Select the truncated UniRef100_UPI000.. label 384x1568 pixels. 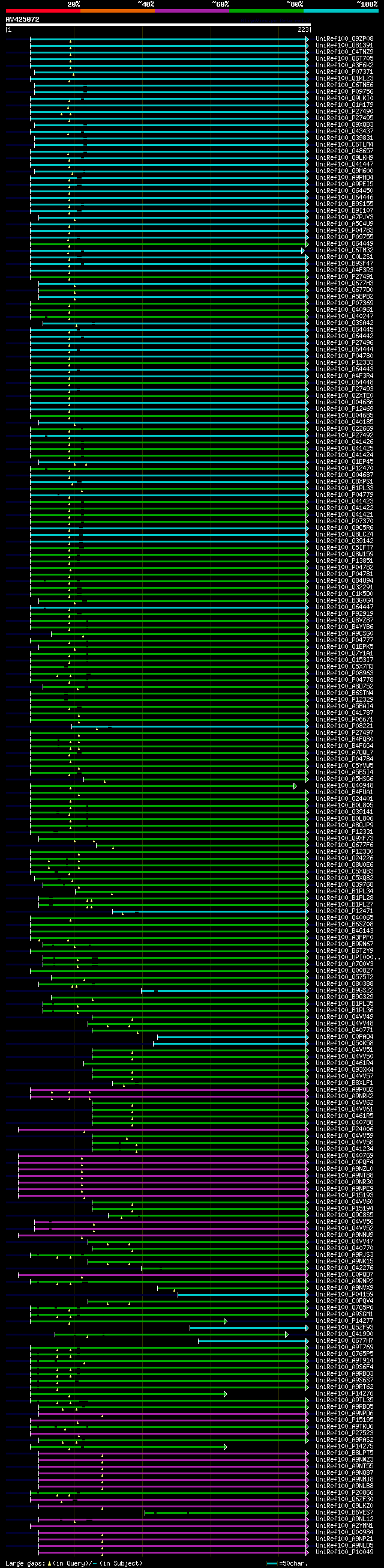(347, 958)
